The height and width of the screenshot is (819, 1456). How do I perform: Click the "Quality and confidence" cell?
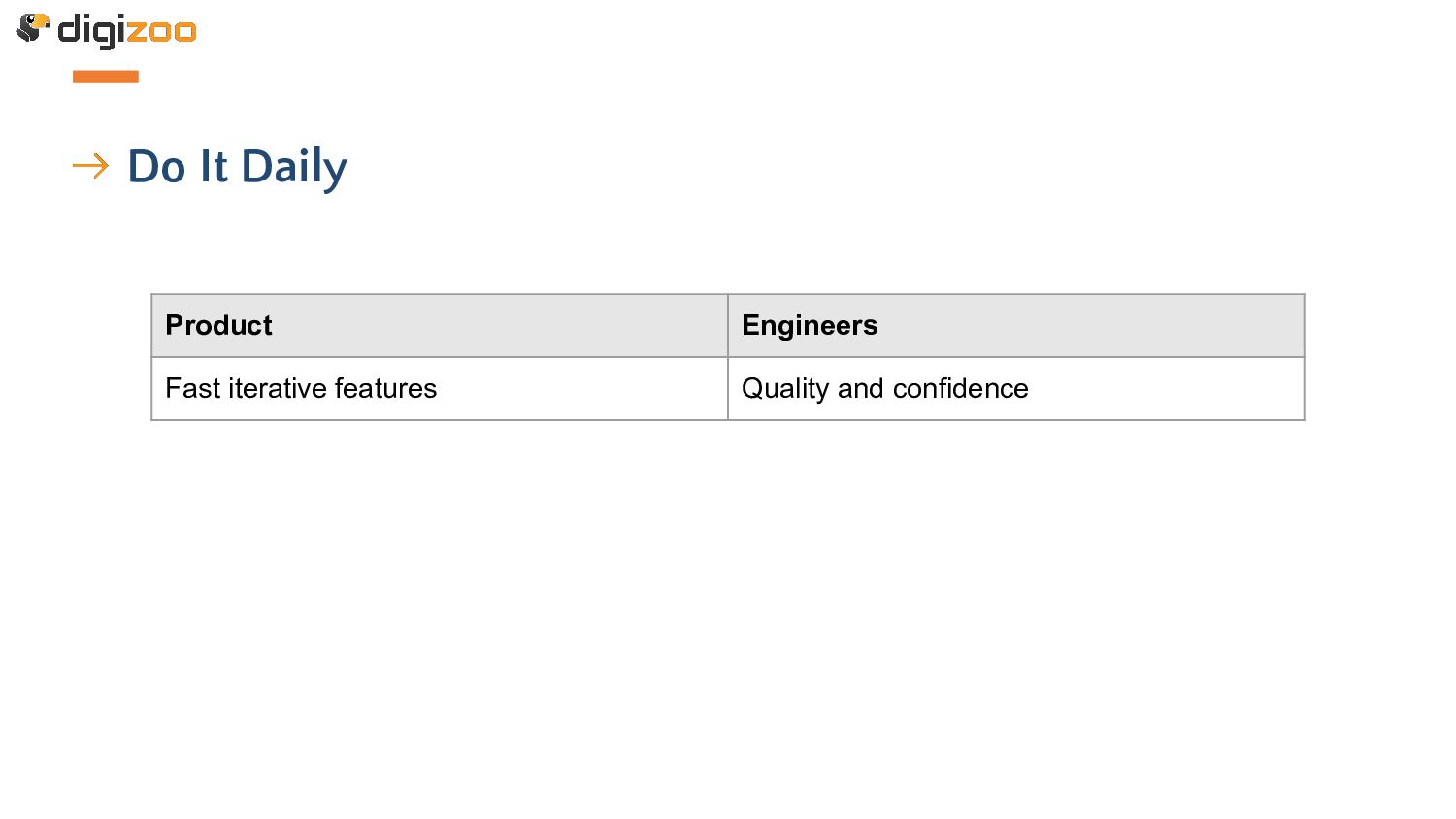coord(1016,389)
